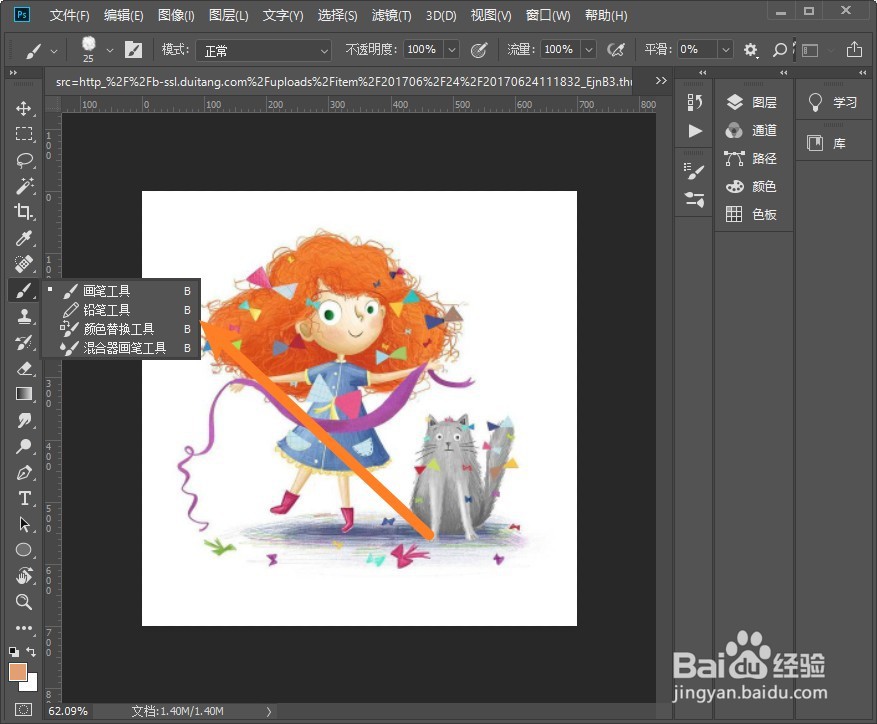Screen dimensions: 877x724
Task: Open the 色板 panel
Action: pos(752,214)
